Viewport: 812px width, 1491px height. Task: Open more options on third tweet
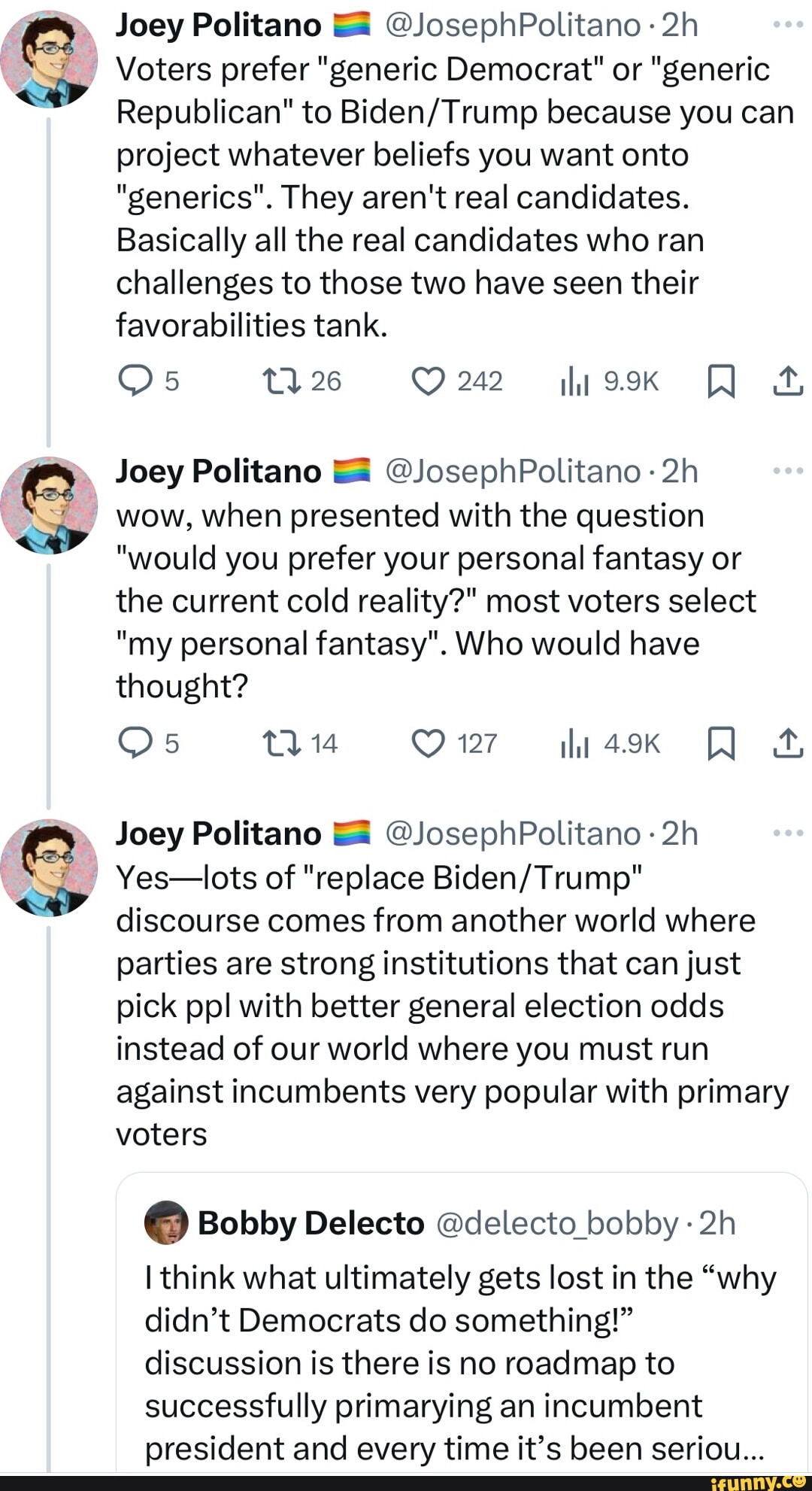click(788, 833)
